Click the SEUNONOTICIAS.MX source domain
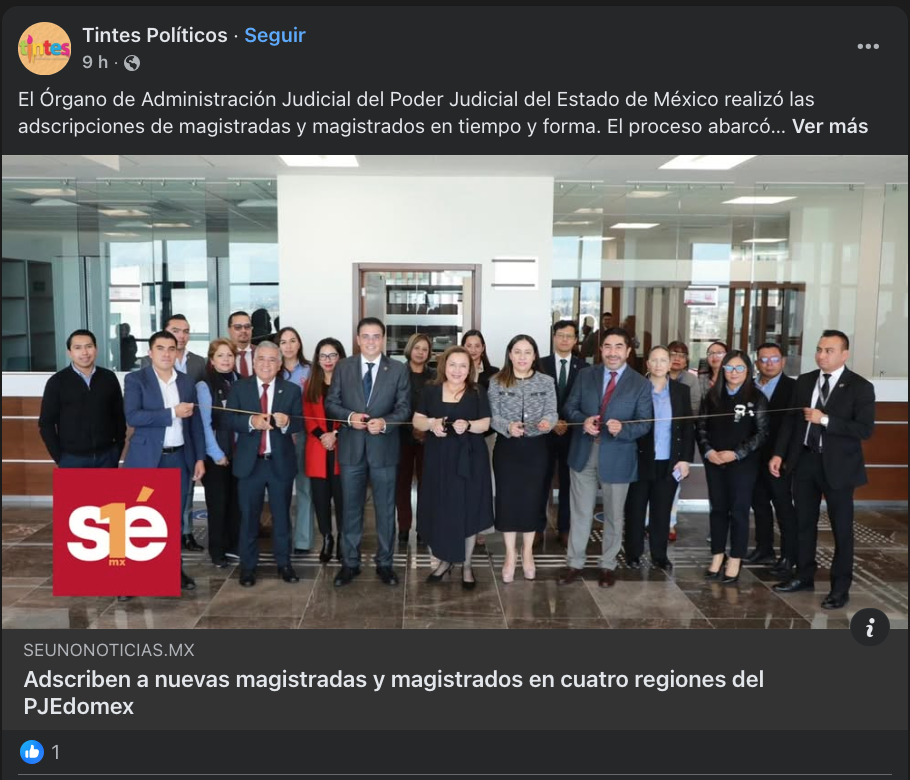The image size is (910, 780). (109, 650)
